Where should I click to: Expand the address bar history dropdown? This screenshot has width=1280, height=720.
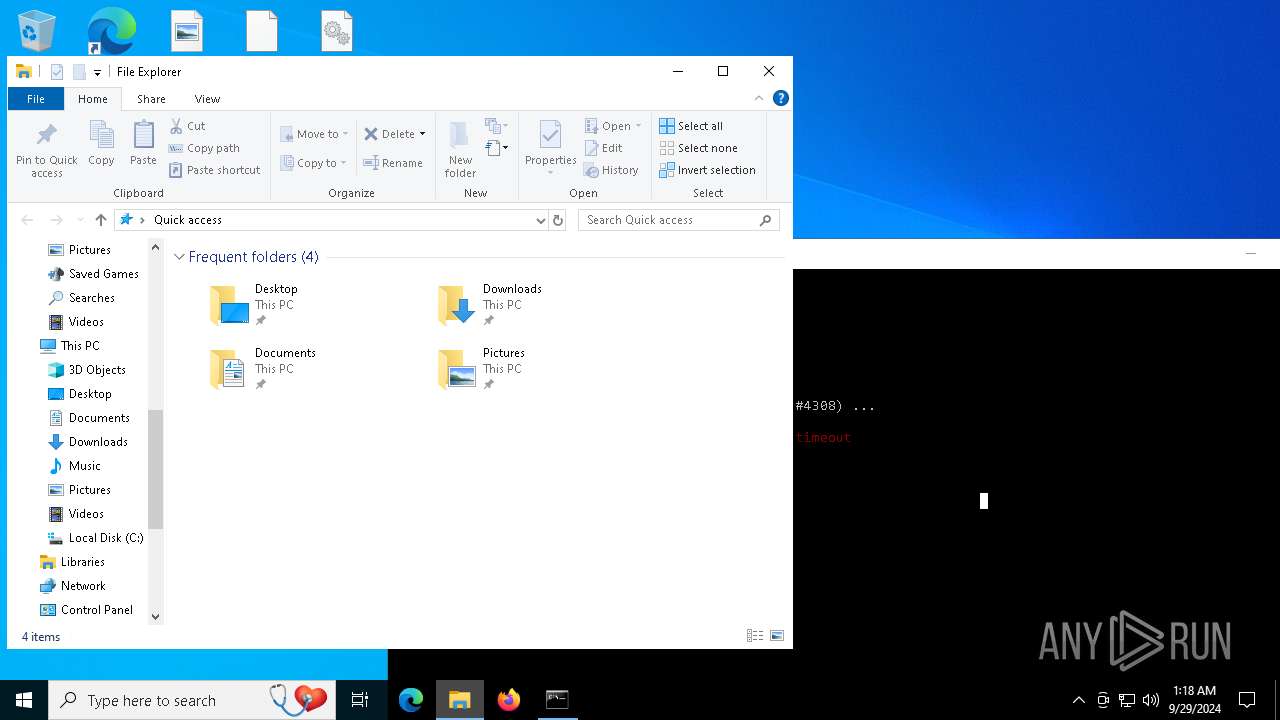tap(541, 220)
